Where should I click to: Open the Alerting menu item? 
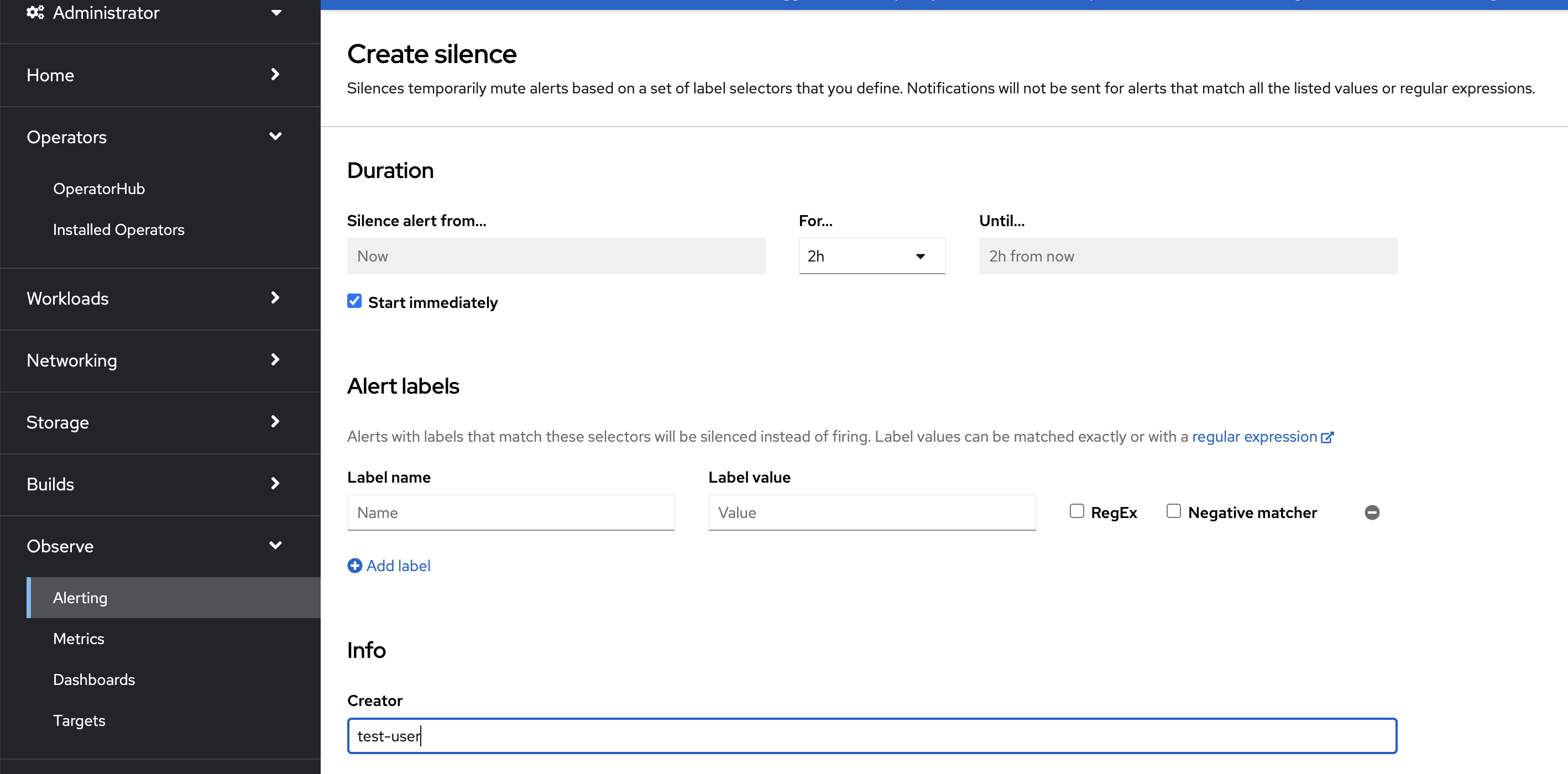[79, 597]
